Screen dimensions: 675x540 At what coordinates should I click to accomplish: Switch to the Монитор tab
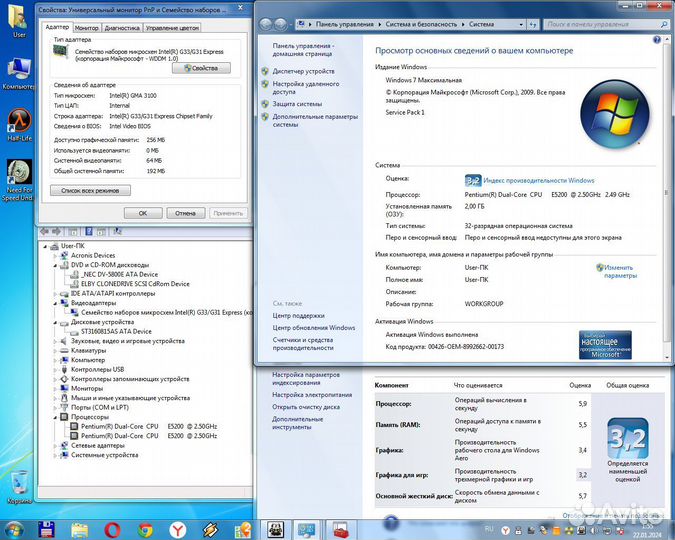(x=87, y=28)
